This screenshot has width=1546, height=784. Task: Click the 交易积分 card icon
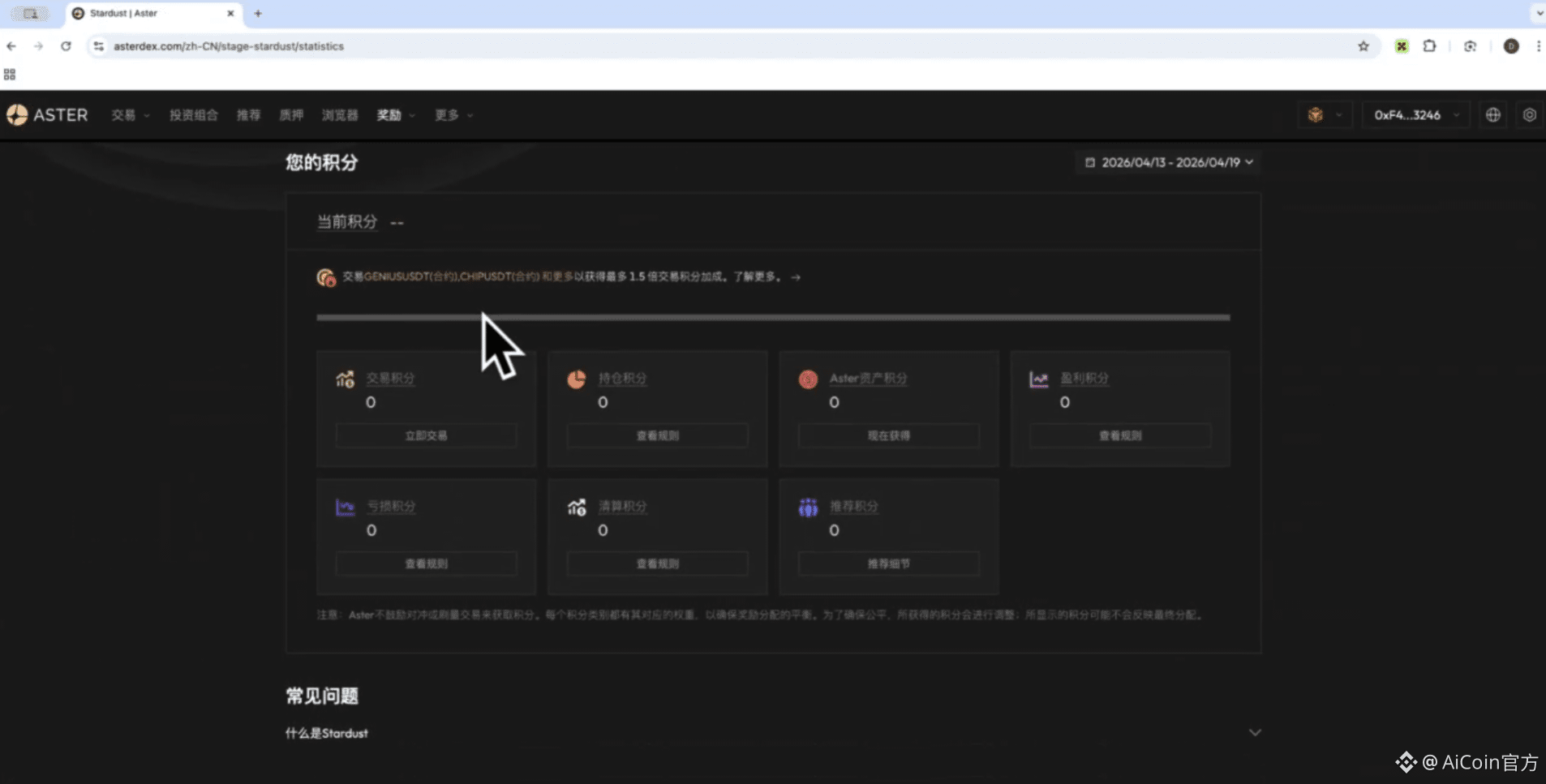(345, 379)
